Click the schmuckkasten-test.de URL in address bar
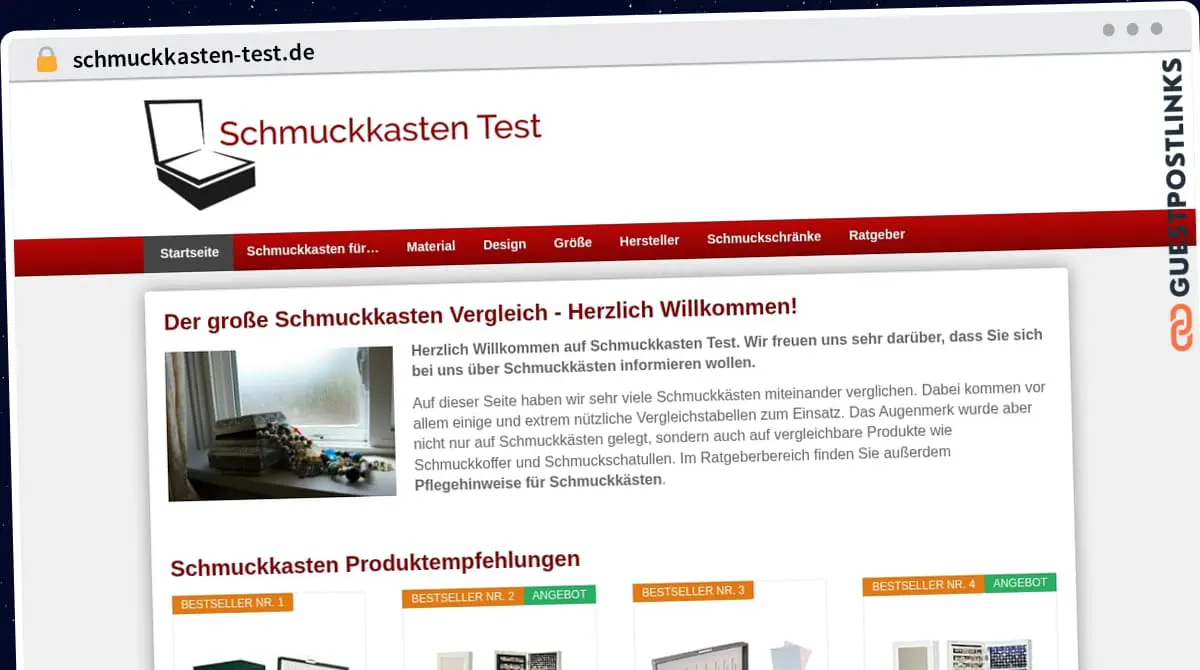 [193, 56]
